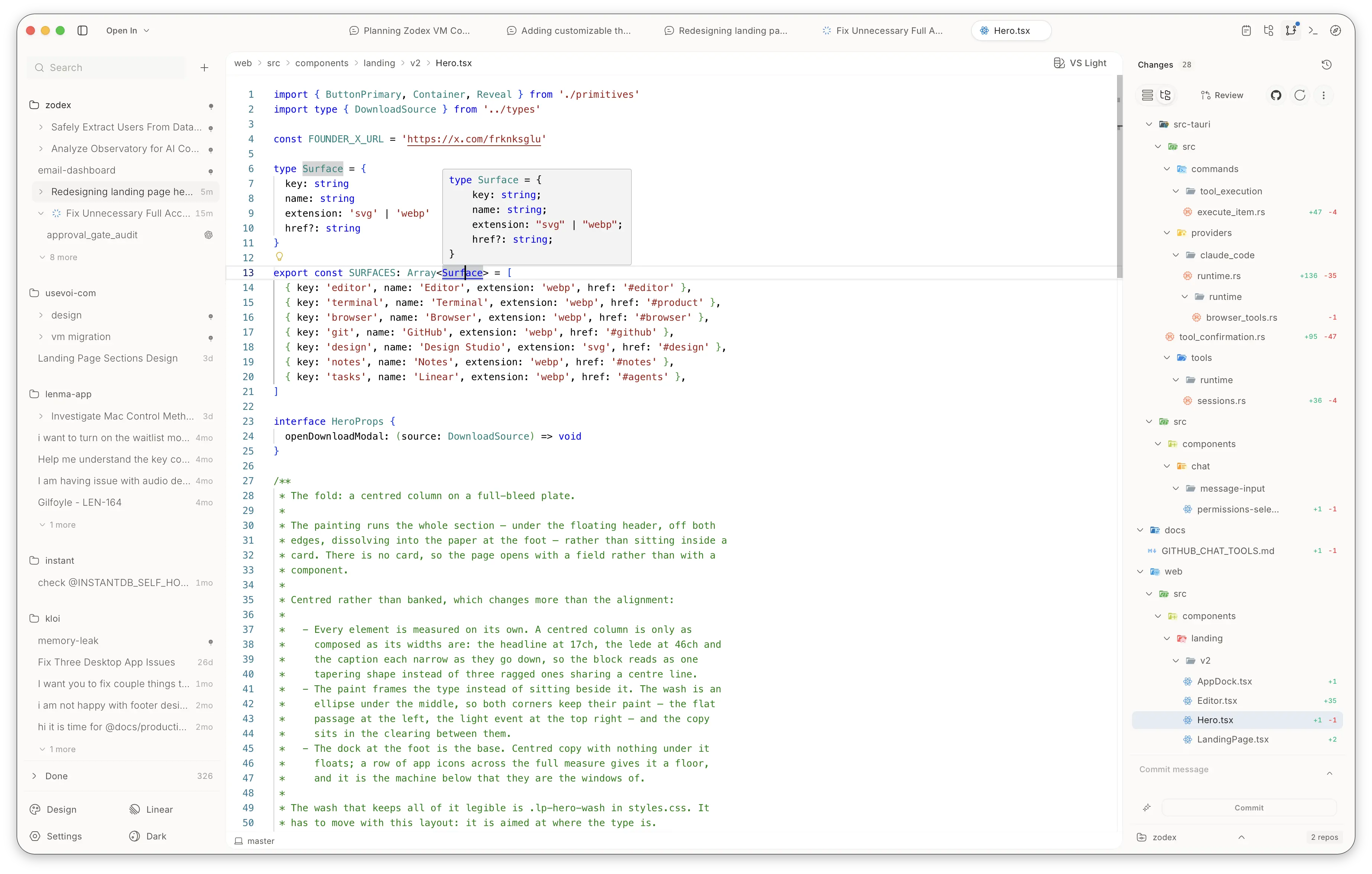Viewport: 1372px width, 874px height.
Task: Switch to Planning Zodex VM tab
Action: click(409, 31)
